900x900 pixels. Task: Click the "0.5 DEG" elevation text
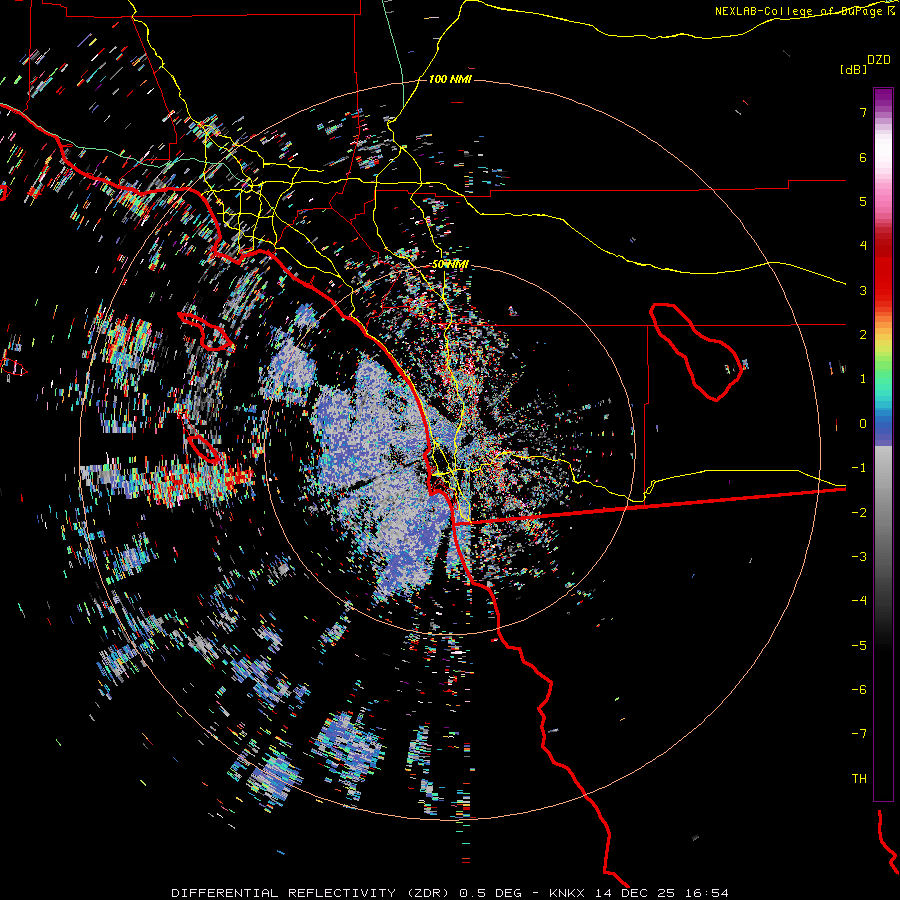[x=490, y=893]
